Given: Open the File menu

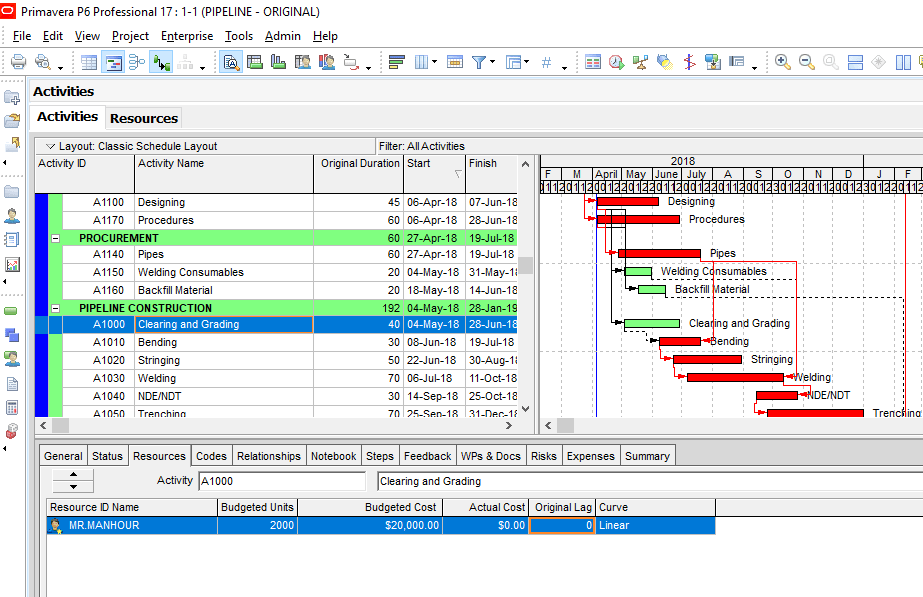Looking at the screenshot, I should tap(22, 36).
